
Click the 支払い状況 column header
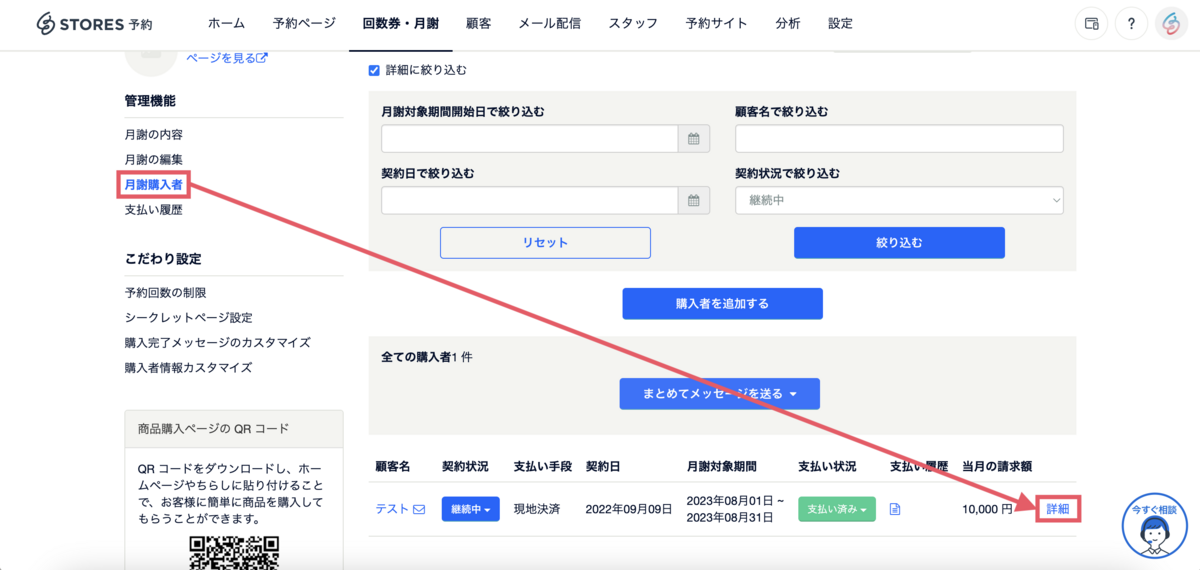(x=827, y=466)
